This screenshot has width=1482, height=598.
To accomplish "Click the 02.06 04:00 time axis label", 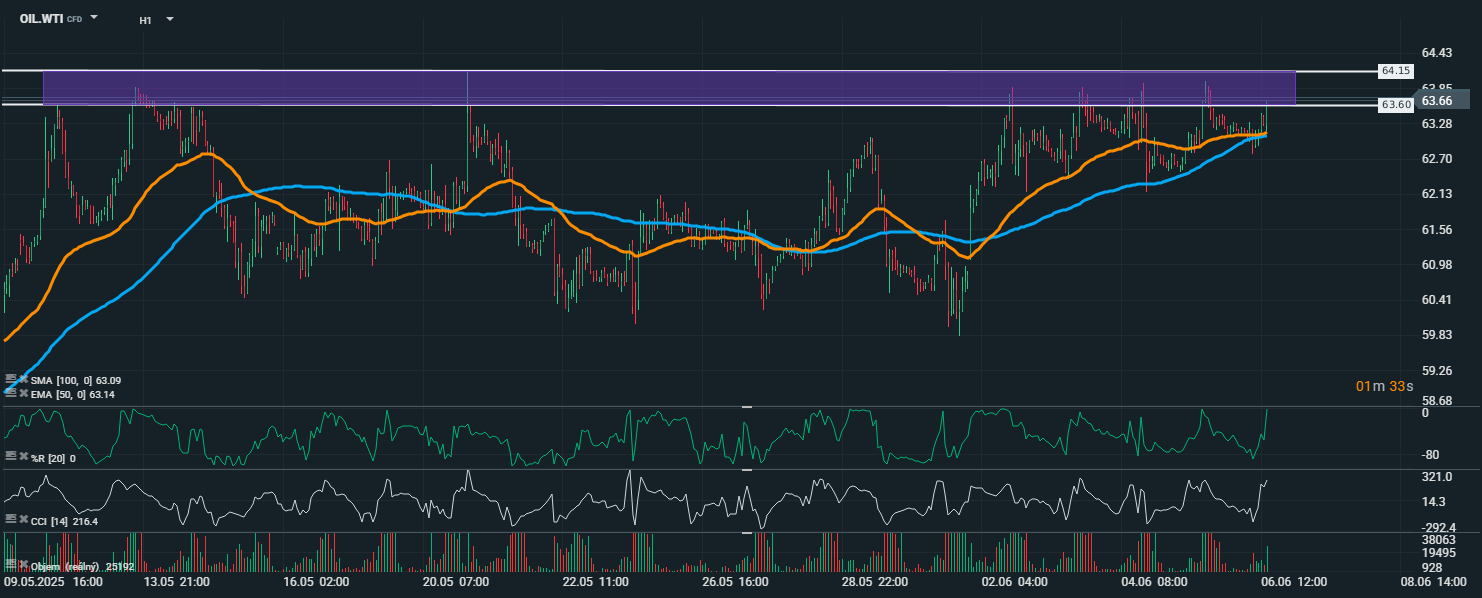I will point(1014,581).
